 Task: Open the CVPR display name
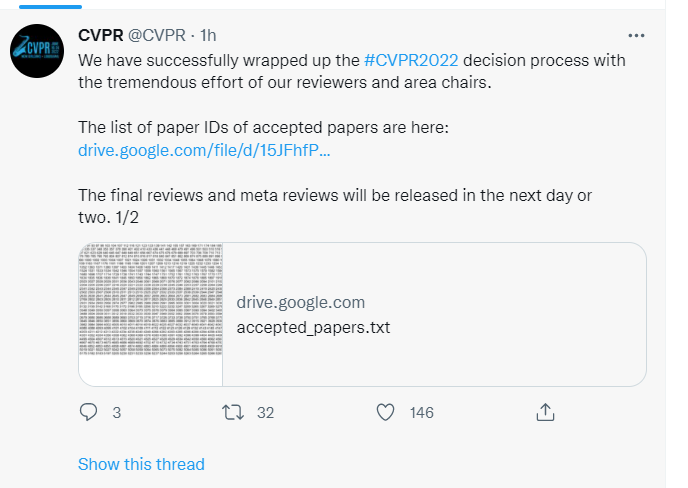pos(100,35)
